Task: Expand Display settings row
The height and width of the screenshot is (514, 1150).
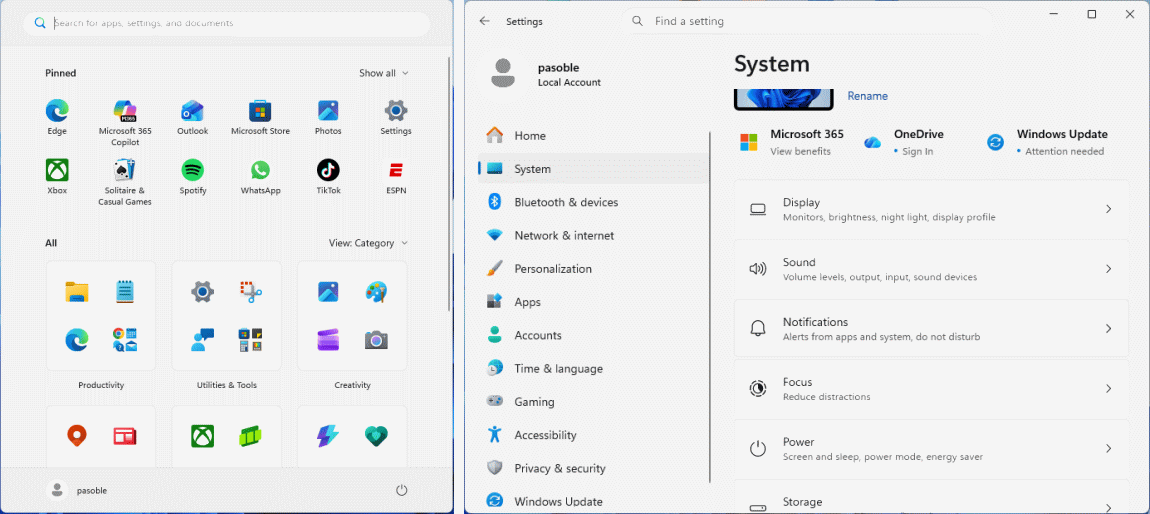Action: 931,209
